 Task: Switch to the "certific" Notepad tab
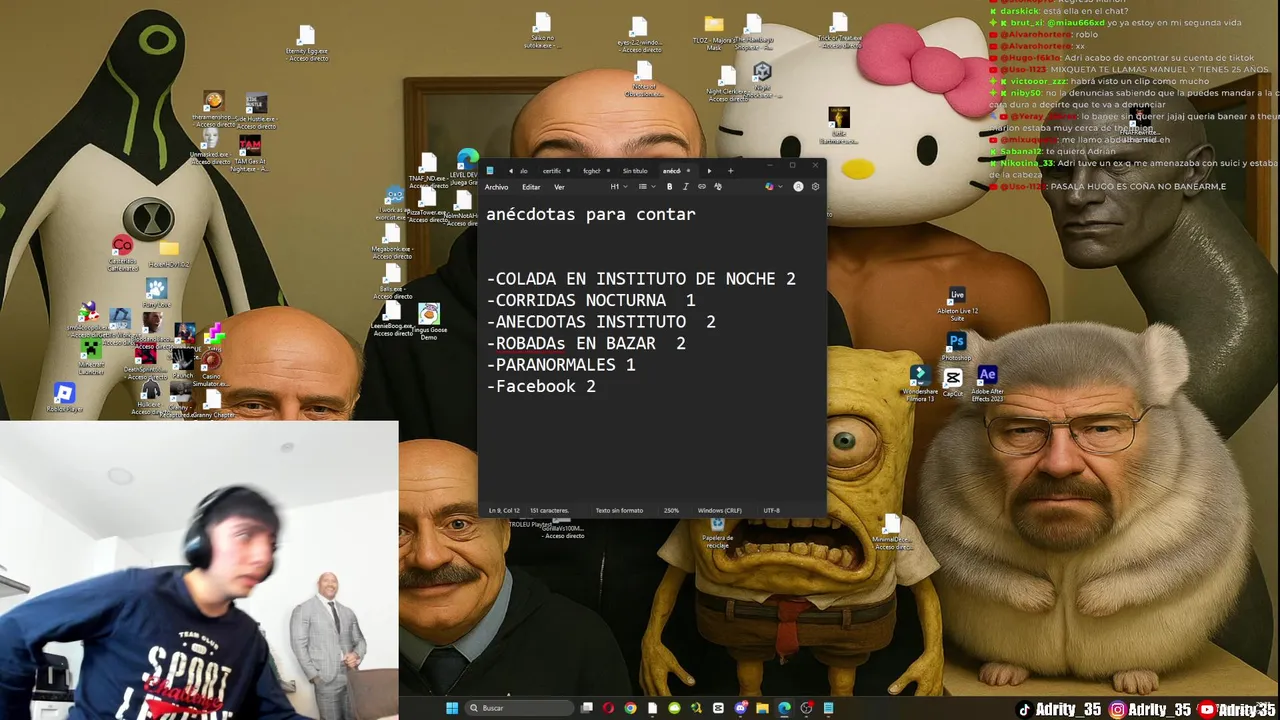(552, 171)
